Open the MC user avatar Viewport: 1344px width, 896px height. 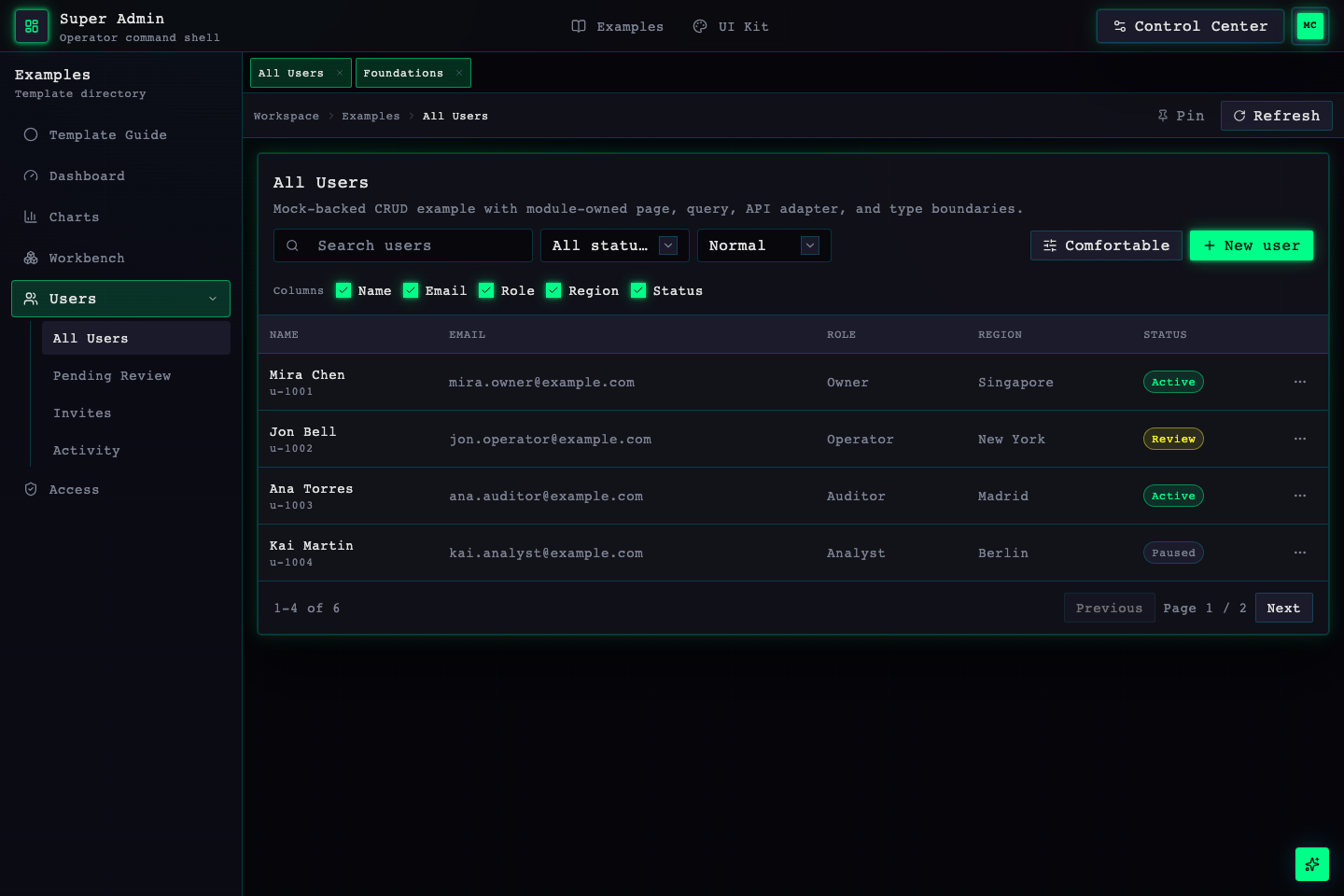[x=1310, y=26]
